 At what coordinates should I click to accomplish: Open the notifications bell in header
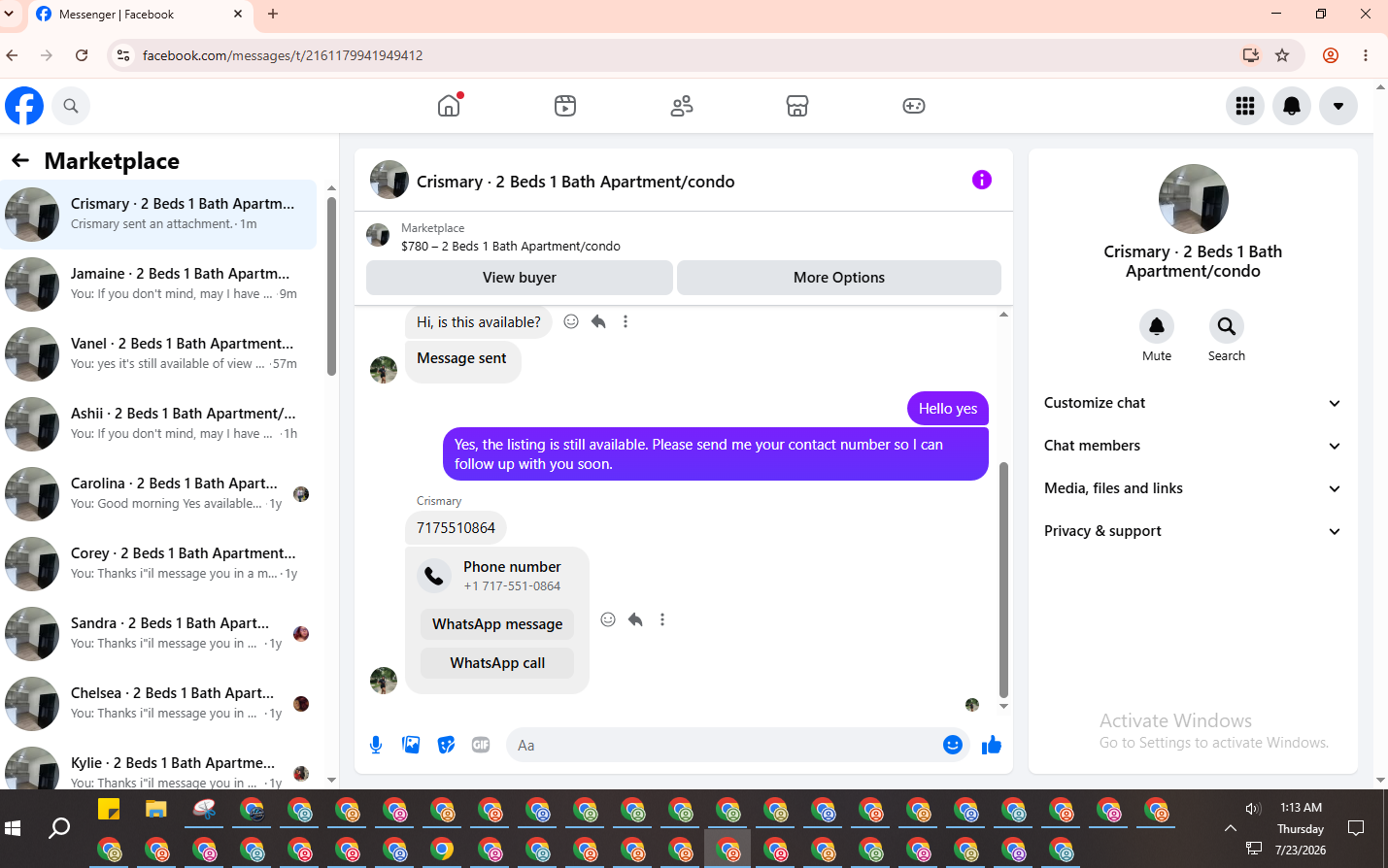click(1292, 106)
